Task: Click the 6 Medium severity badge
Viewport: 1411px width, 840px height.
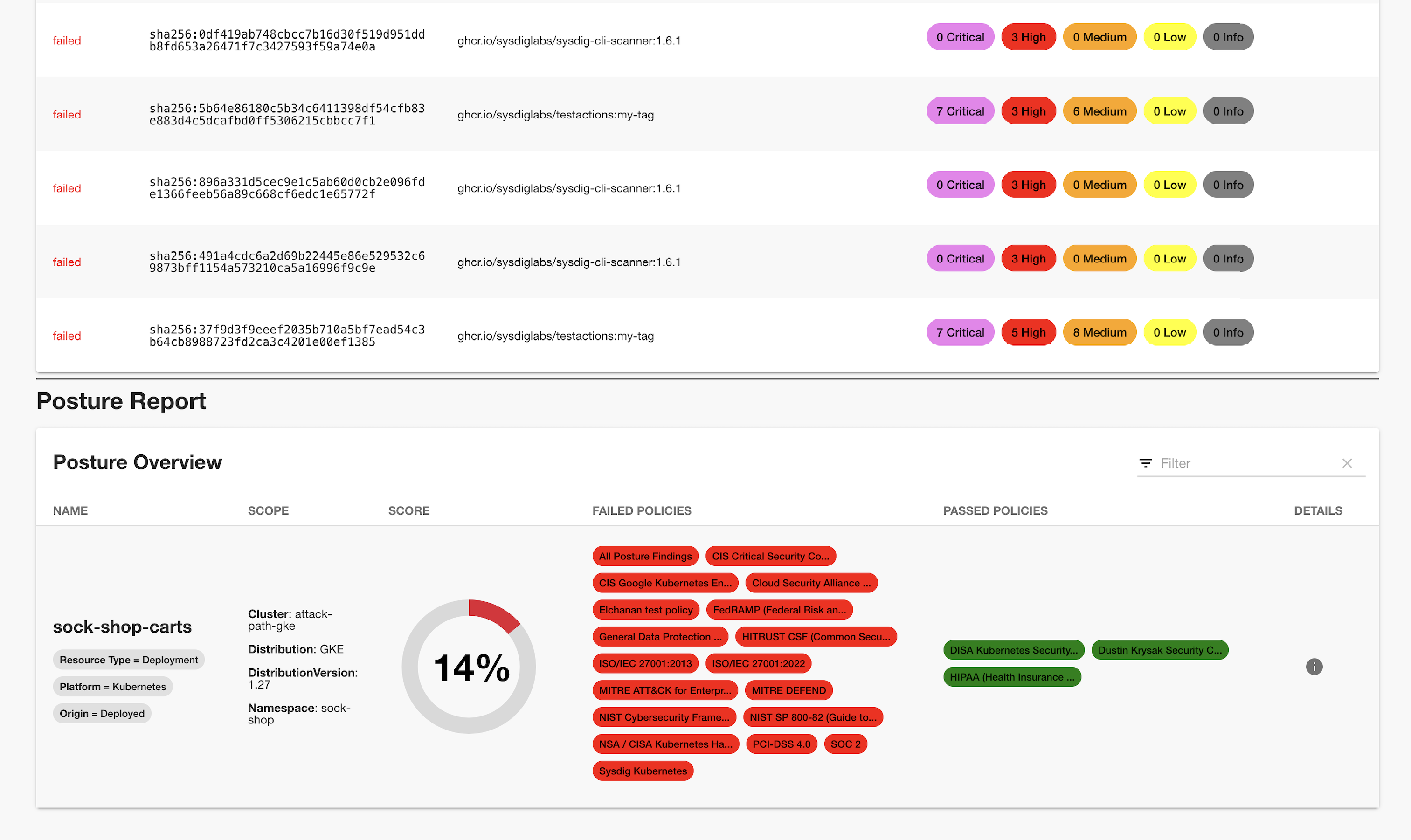Action: (1099, 111)
